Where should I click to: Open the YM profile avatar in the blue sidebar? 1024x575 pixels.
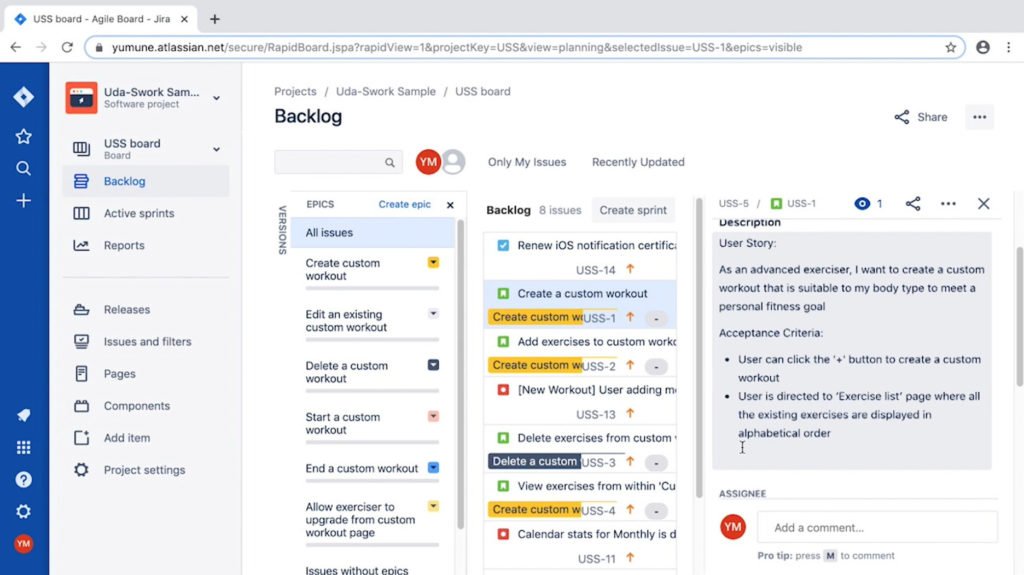pyautogui.click(x=24, y=544)
